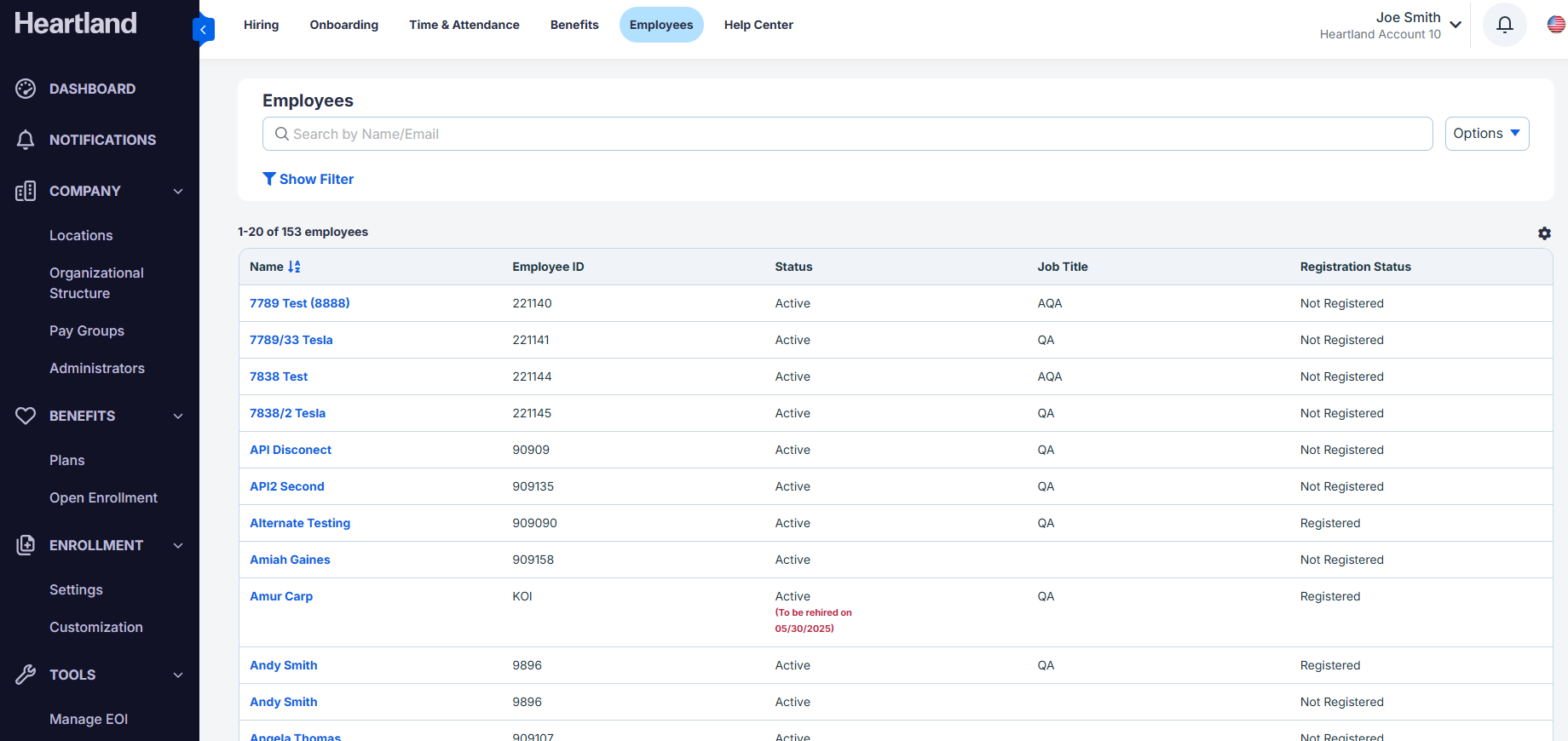The height and width of the screenshot is (741, 1568).
Task: Click the Employee ID column header
Action: click(548, 267)
